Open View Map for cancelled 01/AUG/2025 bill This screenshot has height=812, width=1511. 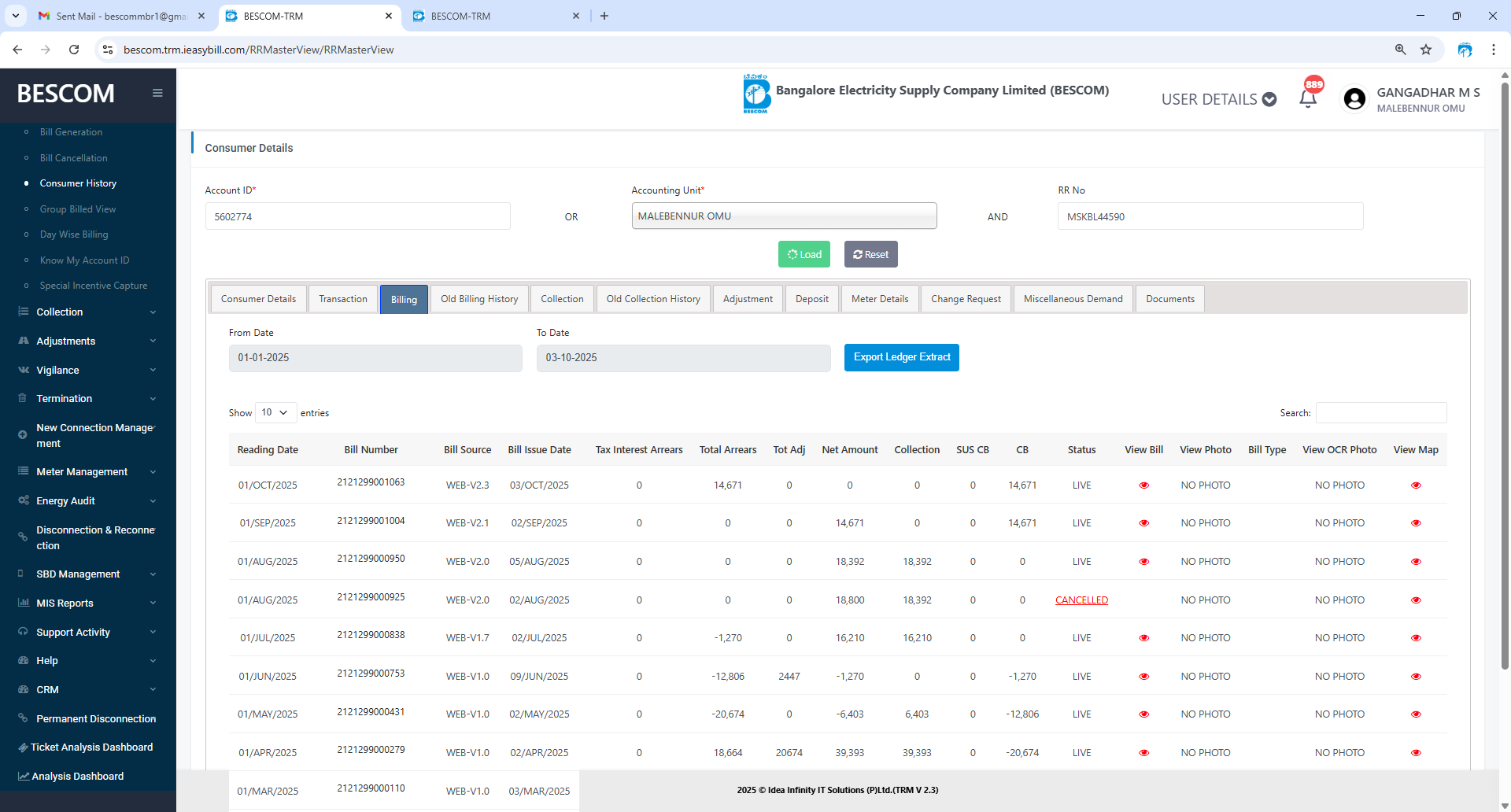[x=1416, y=600]
